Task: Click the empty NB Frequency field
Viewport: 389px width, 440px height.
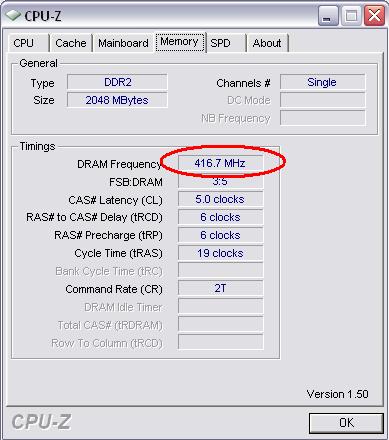Action: [323, 118]
